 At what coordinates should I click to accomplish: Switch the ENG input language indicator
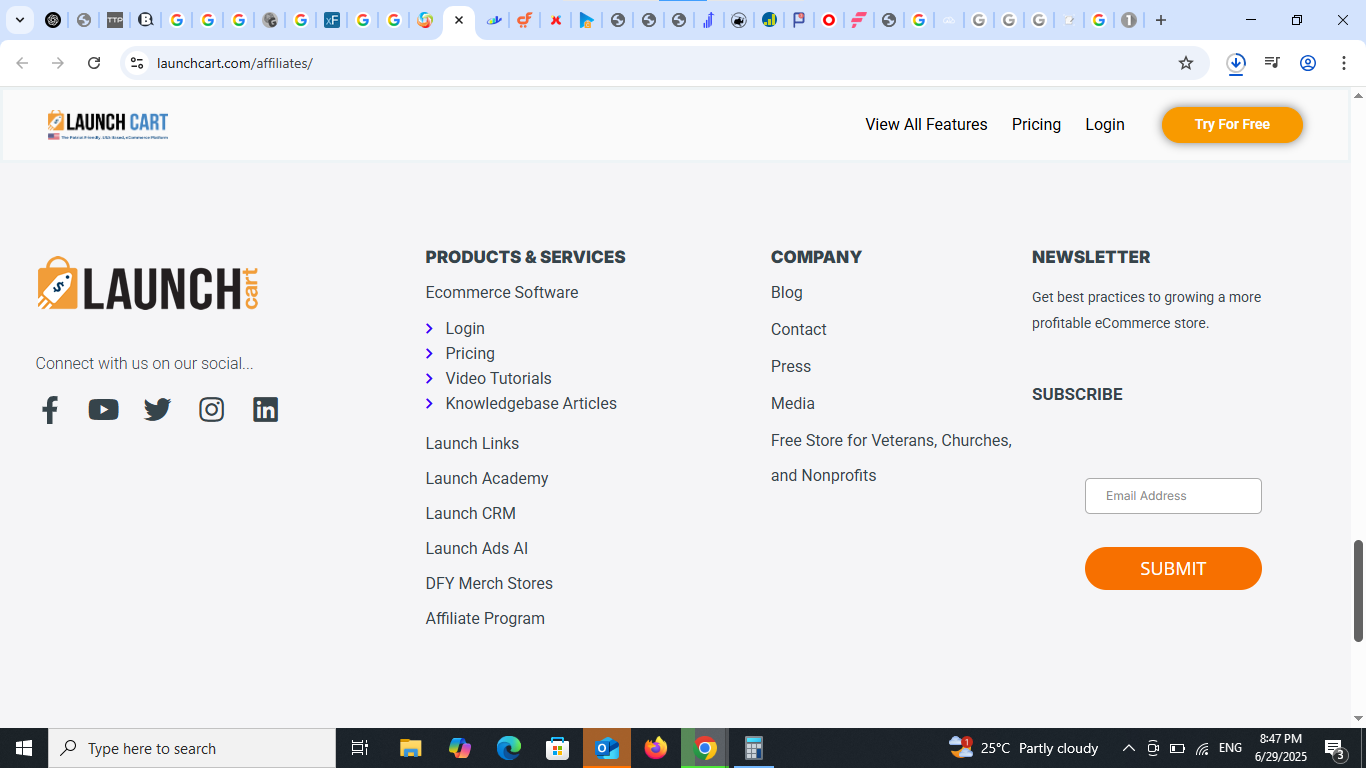point(1230,748)
